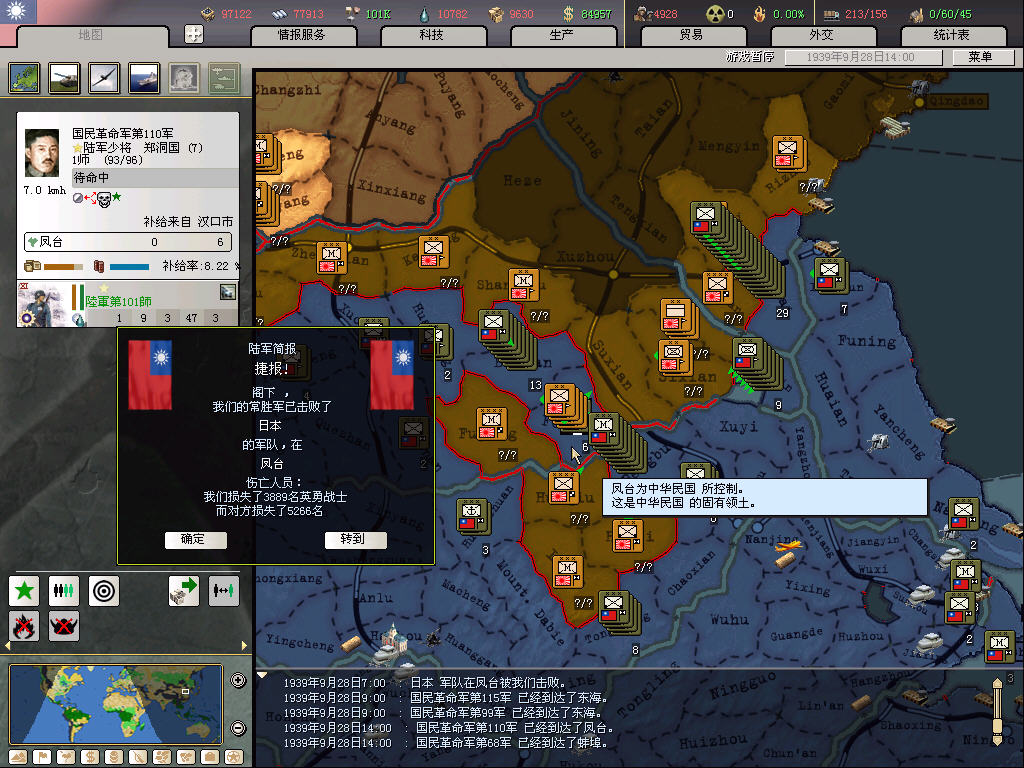Click the Xuzhou province label
The width and height of the screenshot is (1024, 768).
pos(585,256)
